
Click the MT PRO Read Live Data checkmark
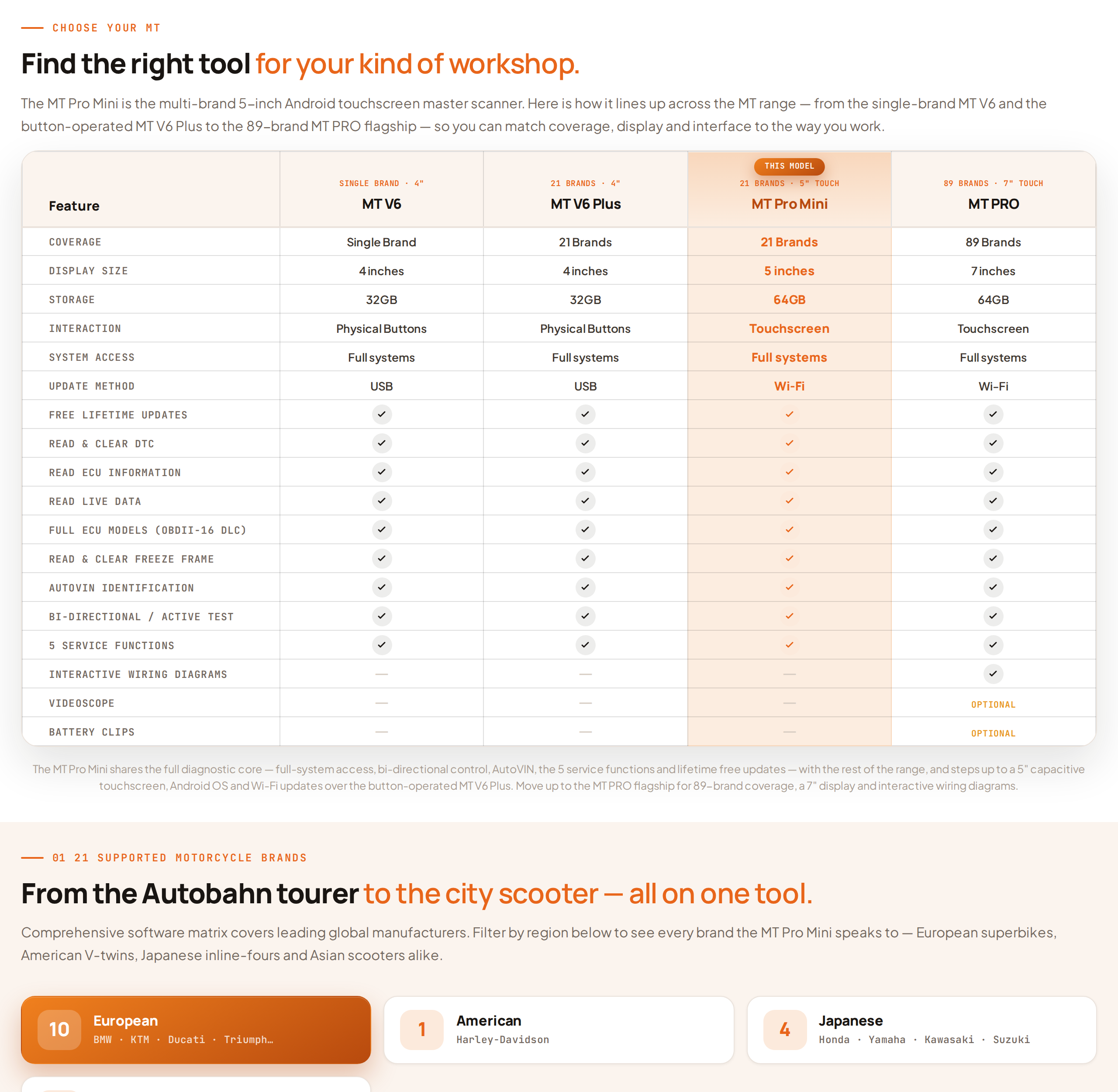(x=993, y=501)
